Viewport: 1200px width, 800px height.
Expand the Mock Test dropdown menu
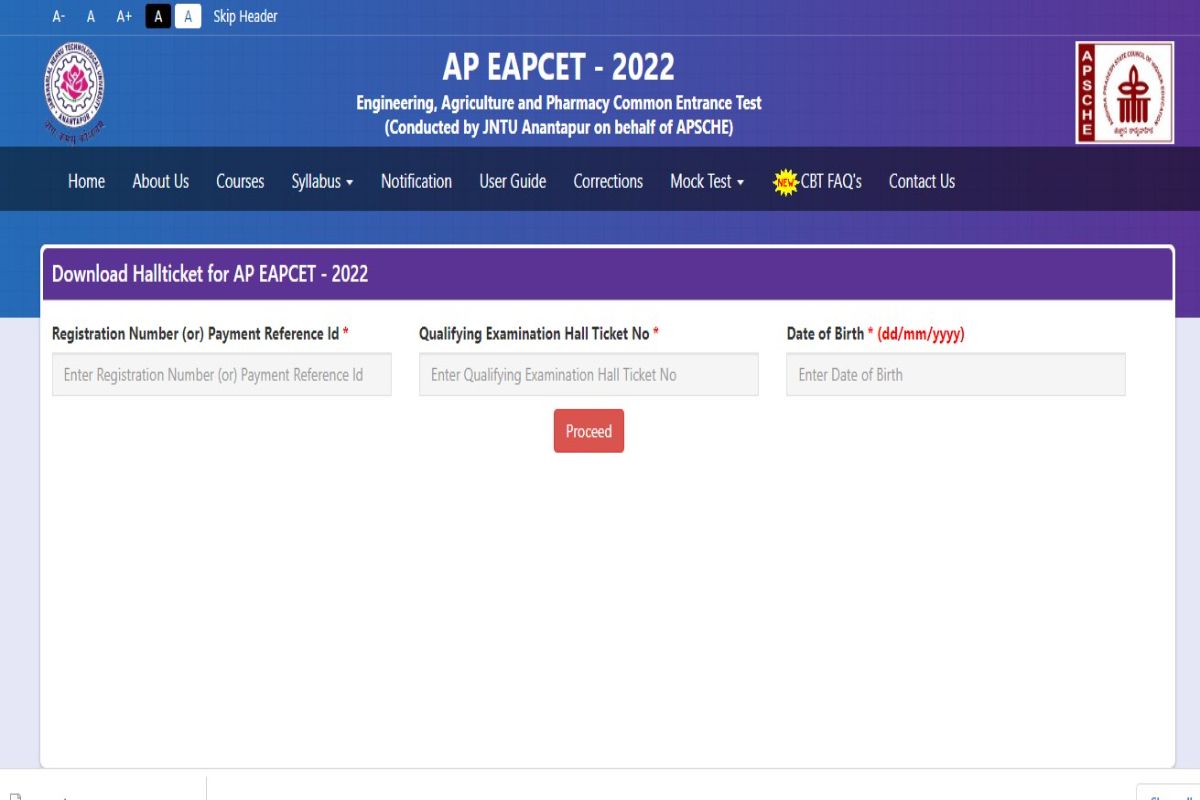coord(707,181)
